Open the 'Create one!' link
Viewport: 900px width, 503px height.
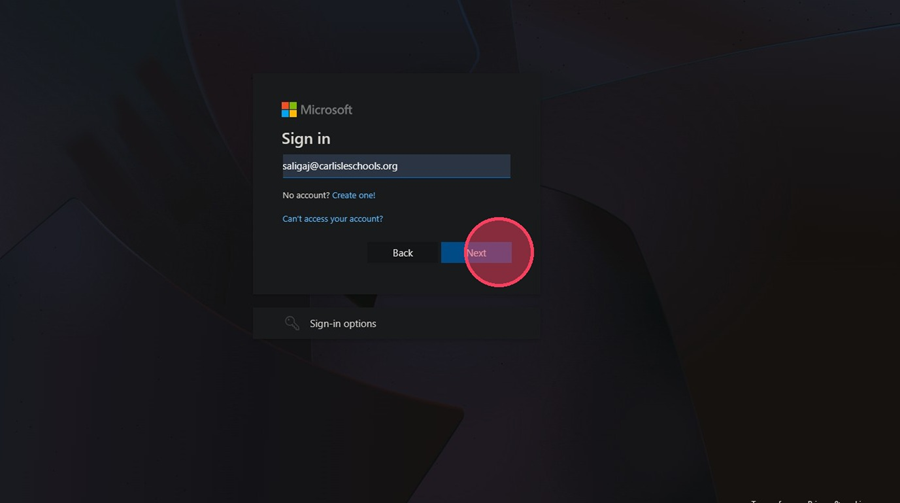tap(354, 195)
